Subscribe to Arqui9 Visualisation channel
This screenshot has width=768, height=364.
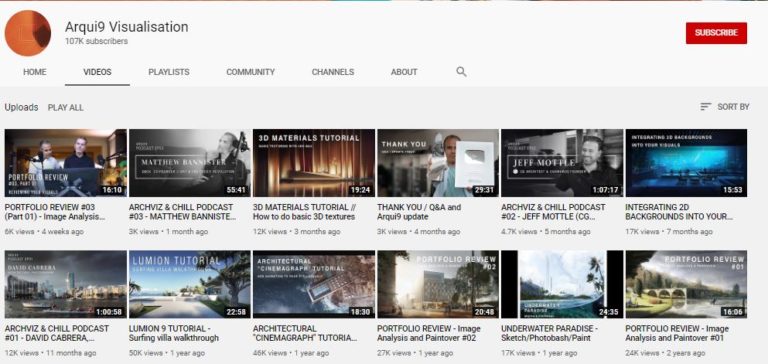click(716, 33)
